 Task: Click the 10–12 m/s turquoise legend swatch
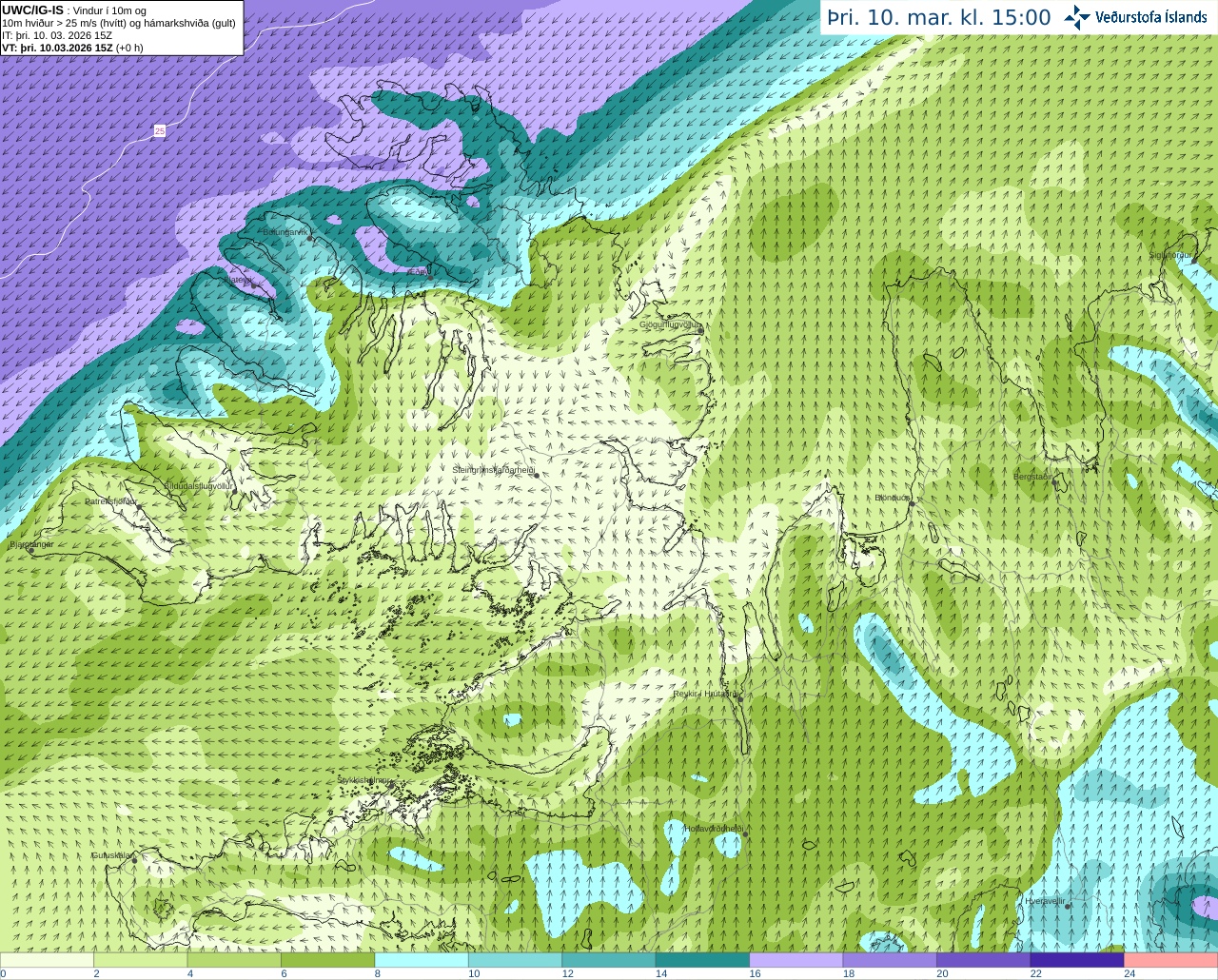pos(515,959)
